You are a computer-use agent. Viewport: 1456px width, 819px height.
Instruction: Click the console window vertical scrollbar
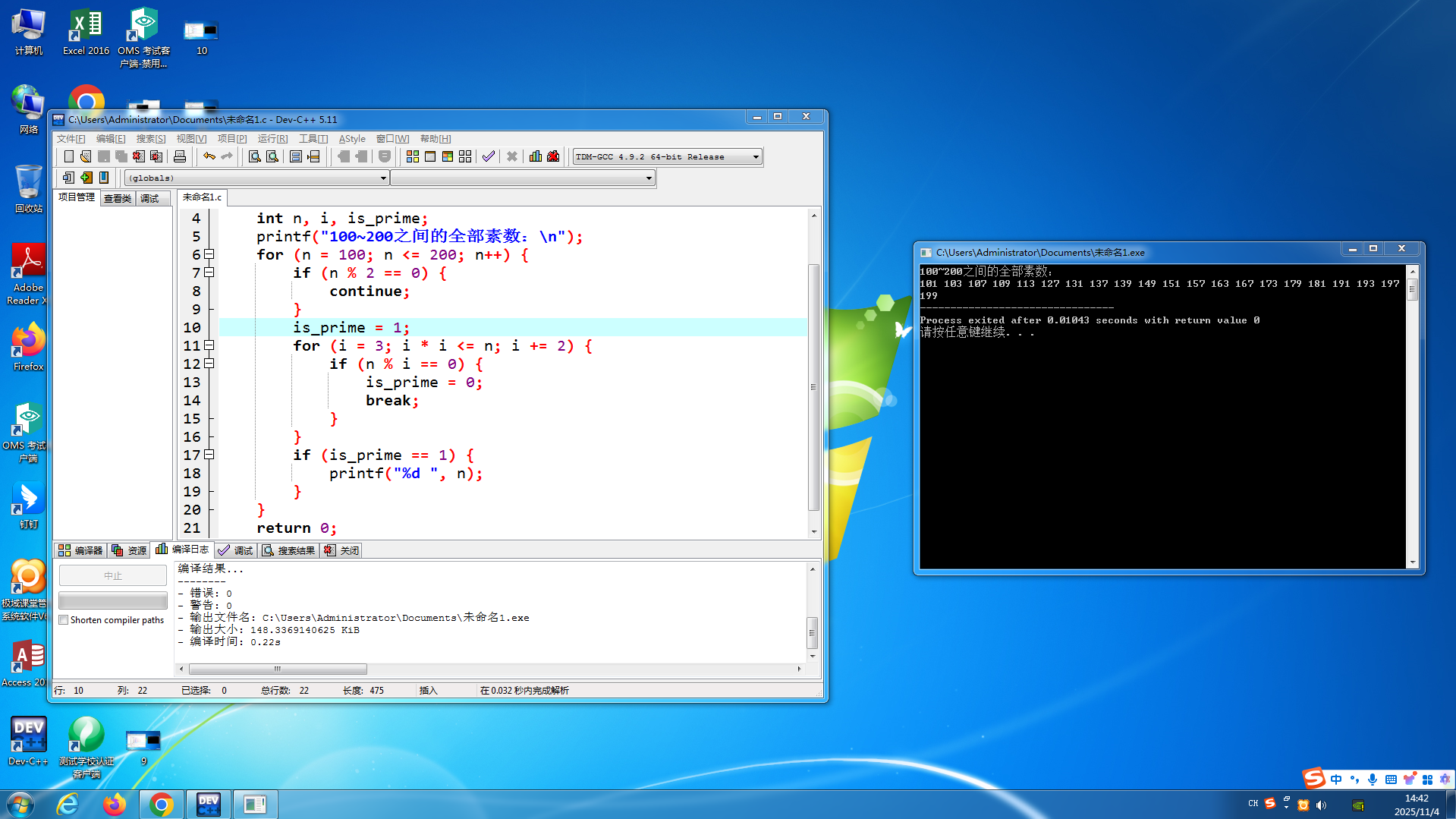point(1412,417)
